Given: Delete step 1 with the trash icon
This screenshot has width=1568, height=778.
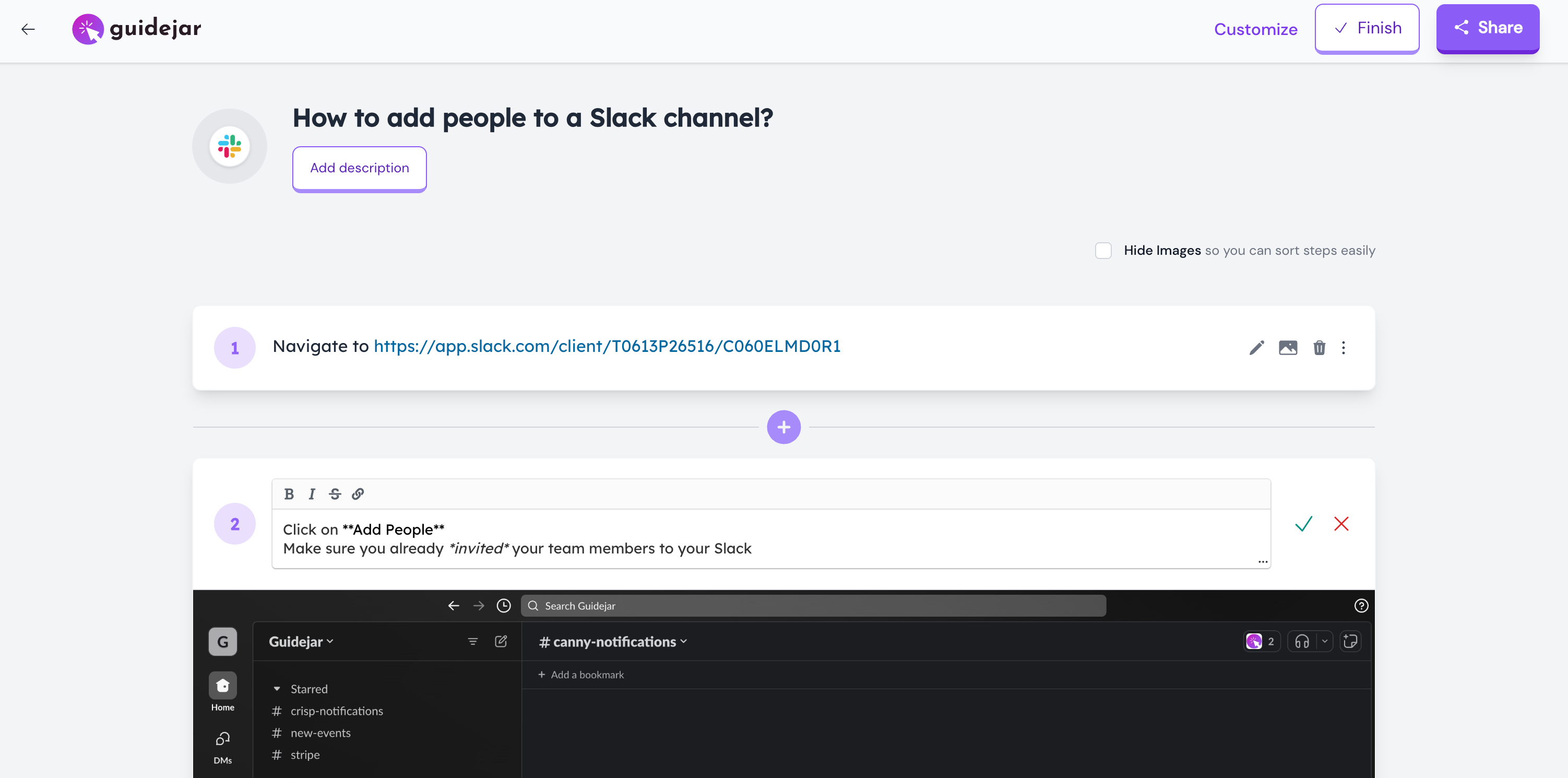Looking at the screenshot, I should point(1319,348).
